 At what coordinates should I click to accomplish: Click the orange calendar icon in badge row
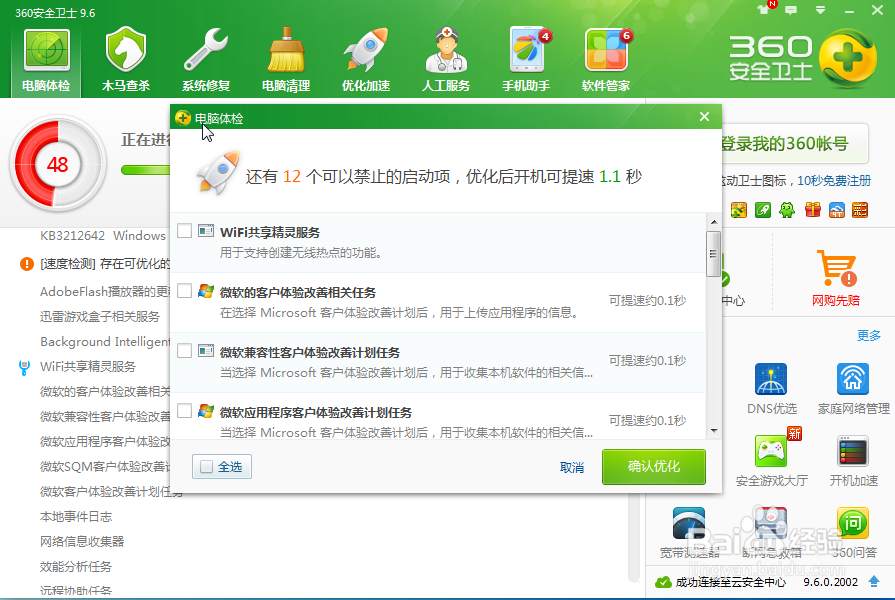click(x=860, y=210)
